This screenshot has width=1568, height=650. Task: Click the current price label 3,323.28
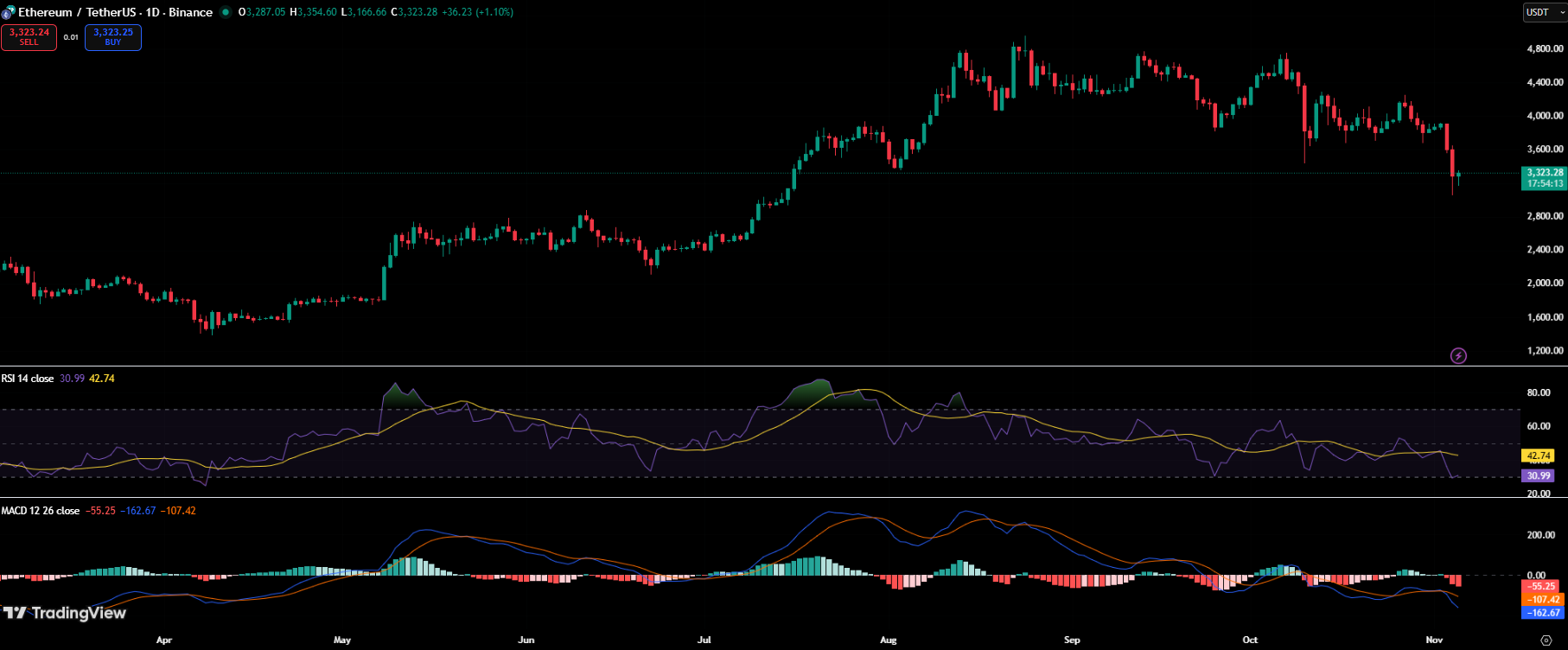1544,173
